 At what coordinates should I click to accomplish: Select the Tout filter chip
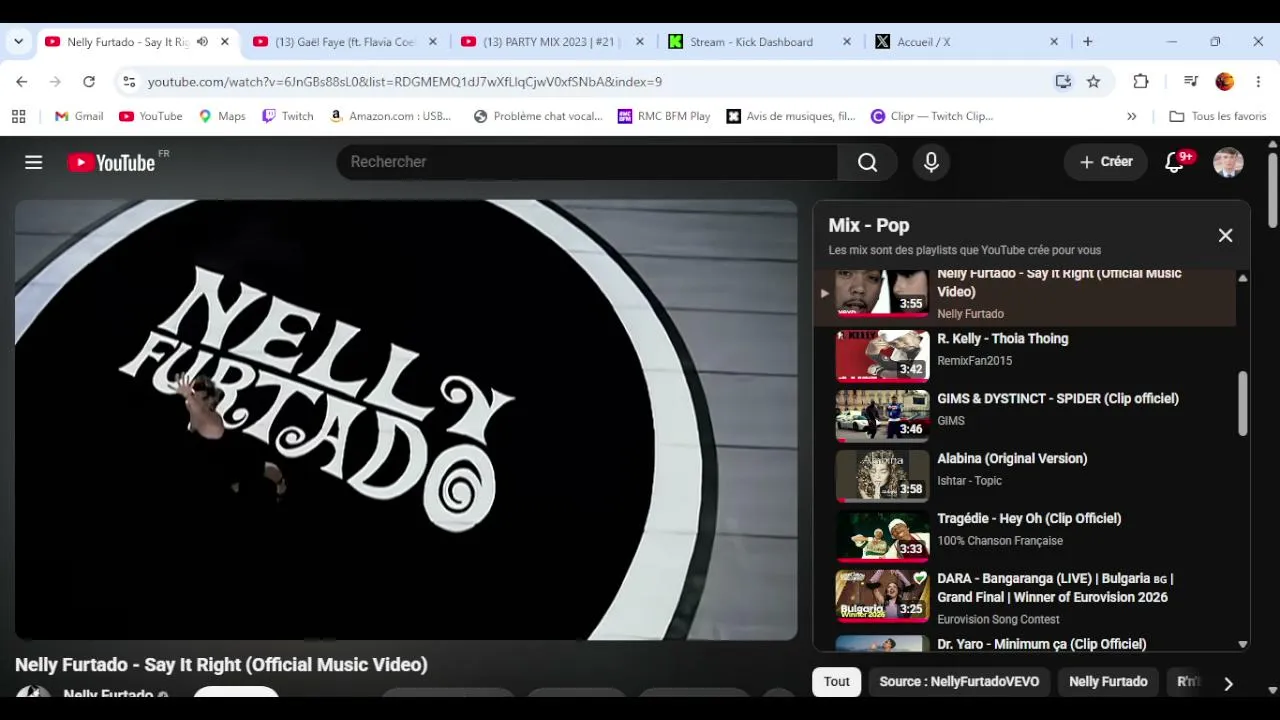(x=837, y=682)
